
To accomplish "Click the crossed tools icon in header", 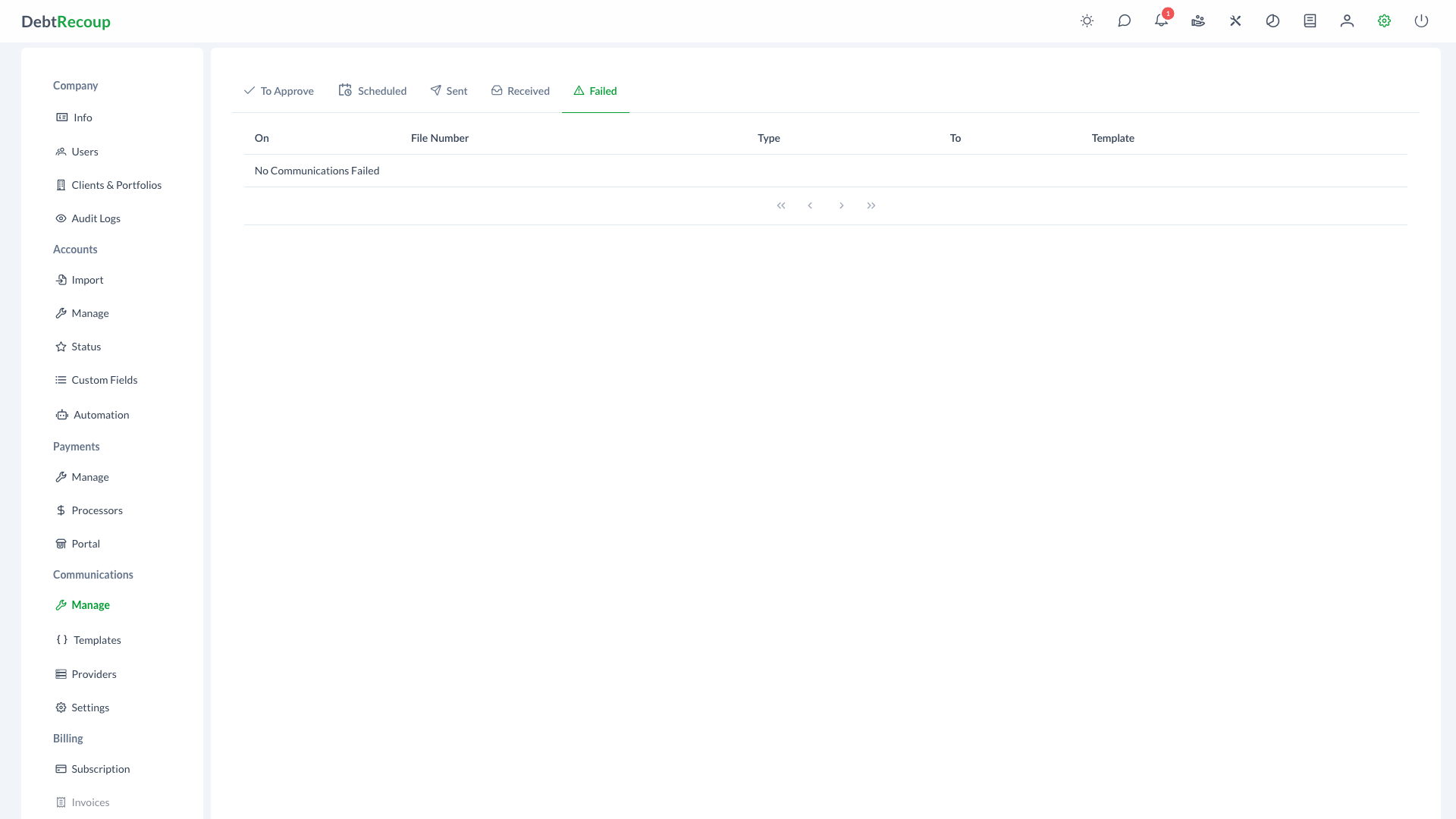I will [1235, 21].
